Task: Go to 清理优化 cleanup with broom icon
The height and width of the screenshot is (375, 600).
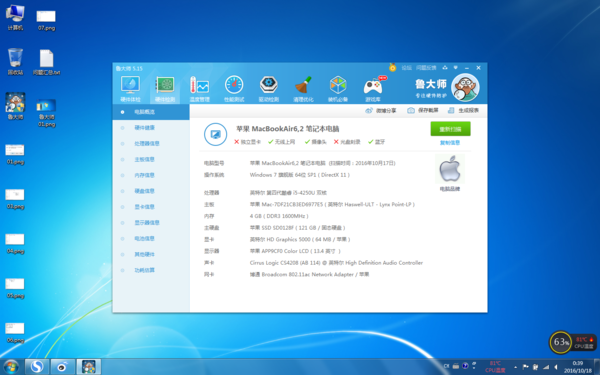Action: 303,89
